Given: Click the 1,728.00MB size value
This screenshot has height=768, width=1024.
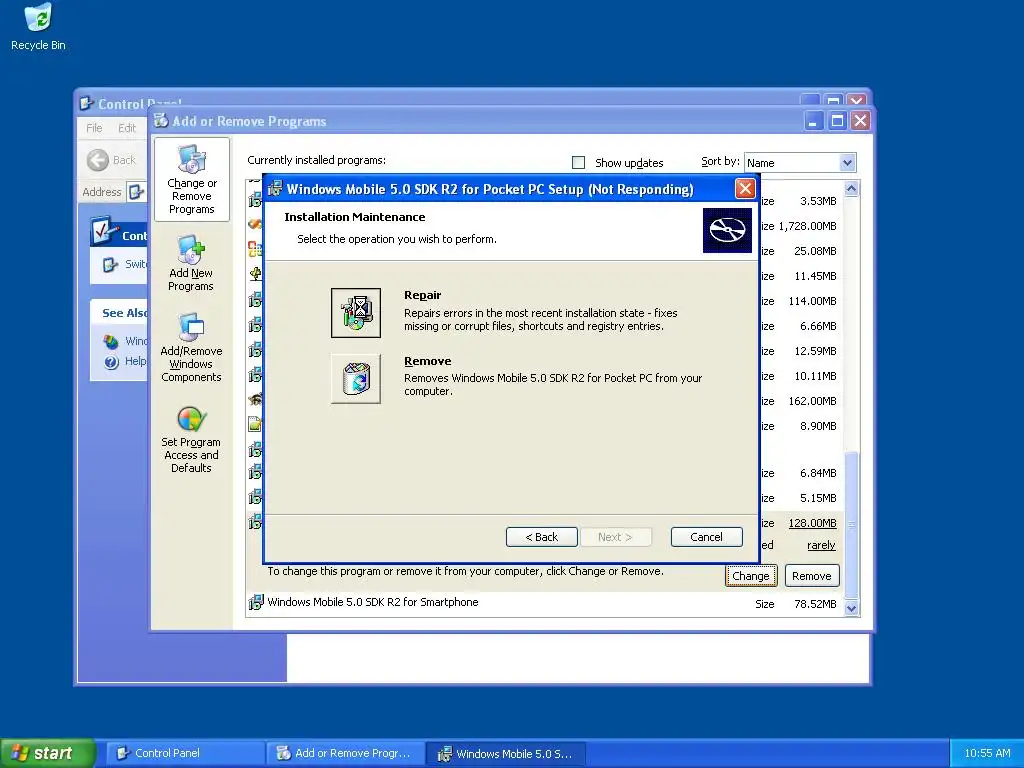Looking at the screenshot, I should coord(807,226).
